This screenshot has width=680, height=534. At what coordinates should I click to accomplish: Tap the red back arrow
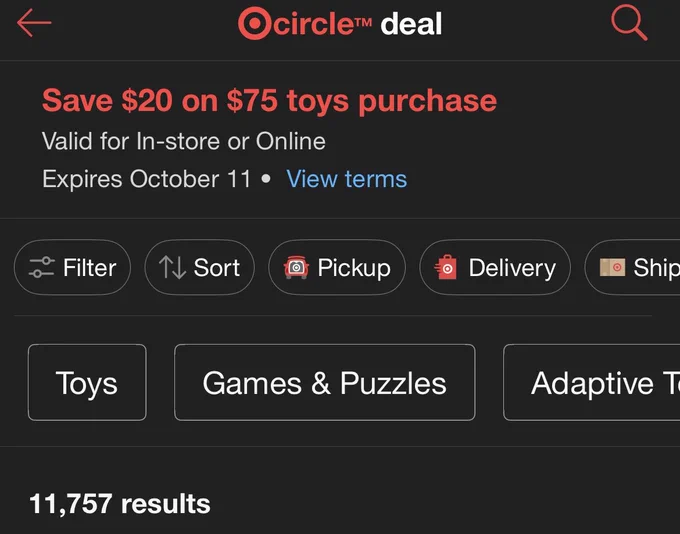[x=34, y=23]
